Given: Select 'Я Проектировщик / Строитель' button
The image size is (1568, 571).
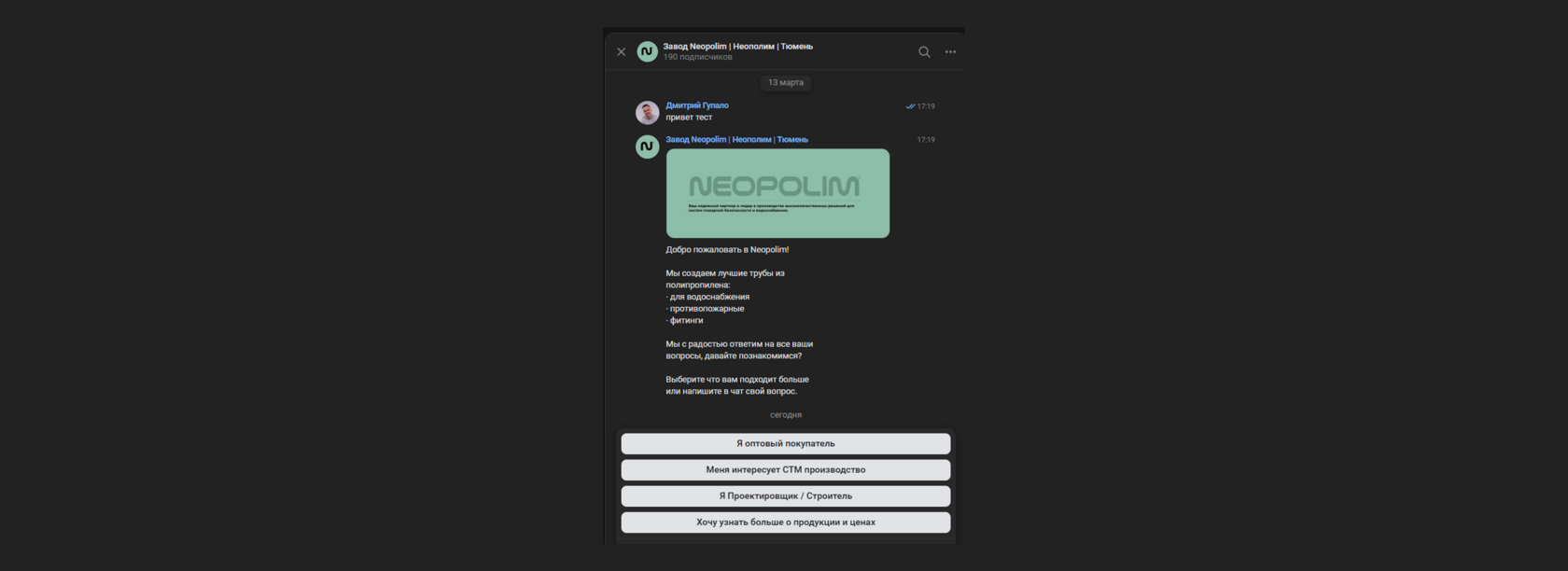Looking at the screenshot, I should (786, 496).
